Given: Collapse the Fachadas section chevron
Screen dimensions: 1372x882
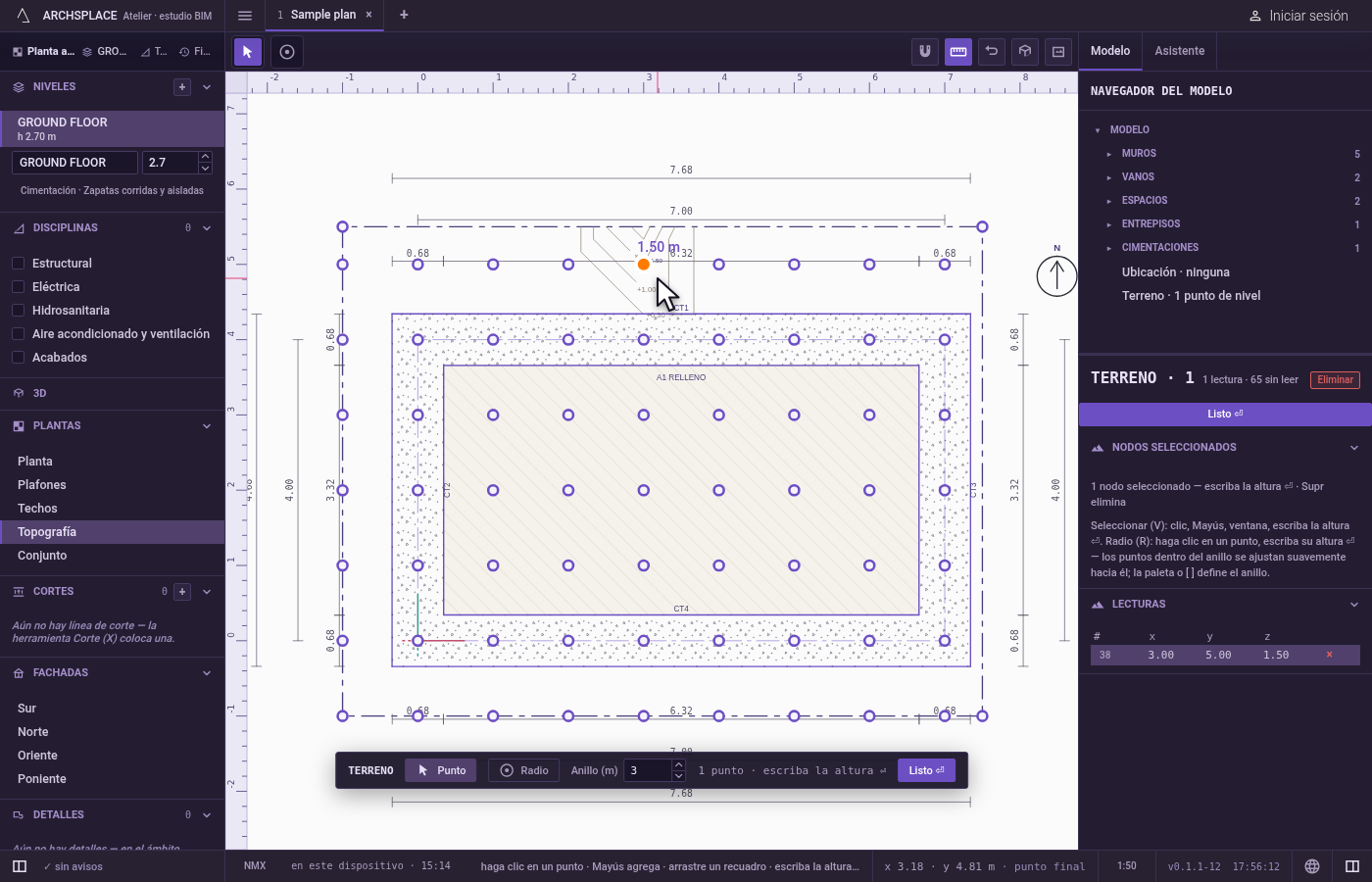Looking at the screenshot, I should click(207, 673).
